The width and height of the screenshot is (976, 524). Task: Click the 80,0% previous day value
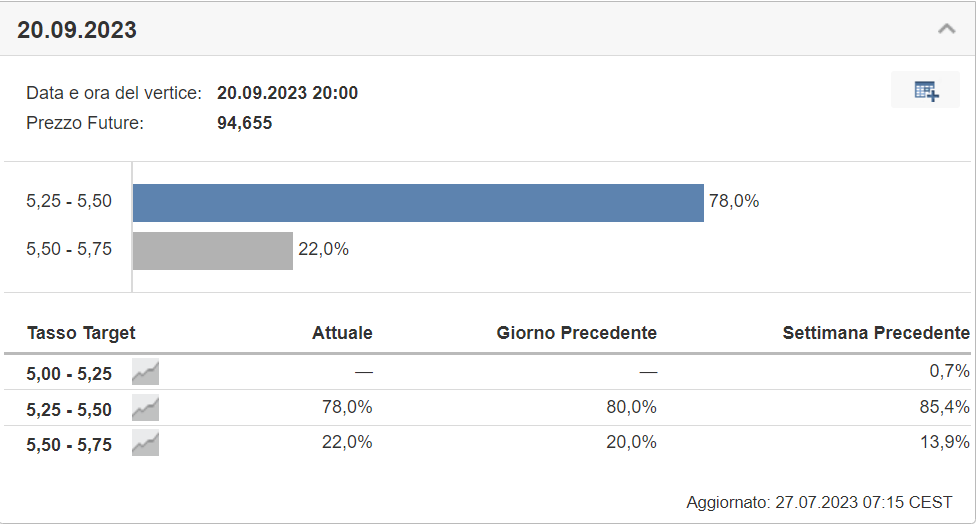coord(631,407)
